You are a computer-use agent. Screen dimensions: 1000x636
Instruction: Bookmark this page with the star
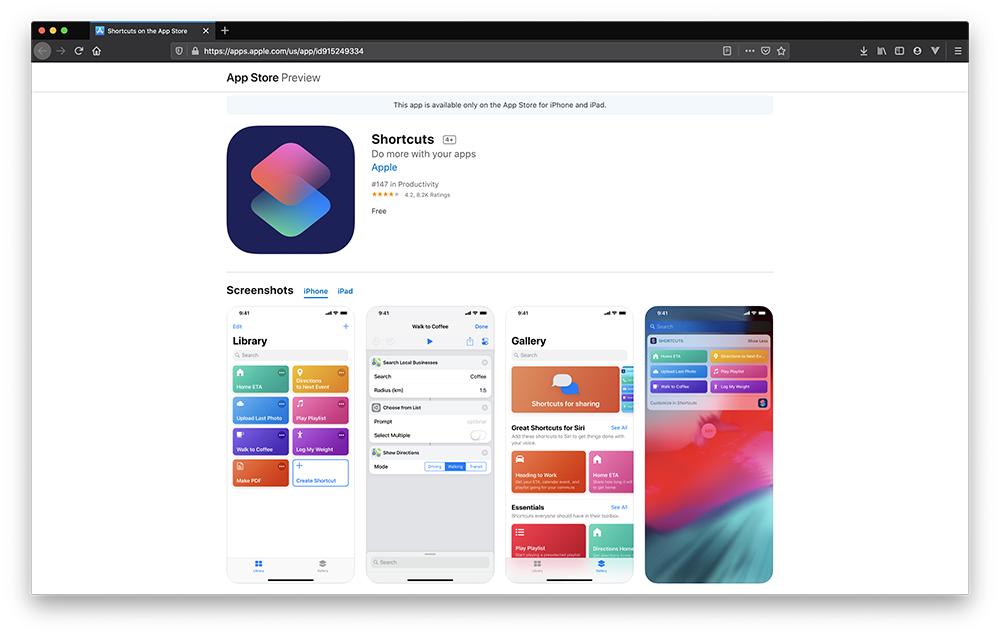pos(781,51)
